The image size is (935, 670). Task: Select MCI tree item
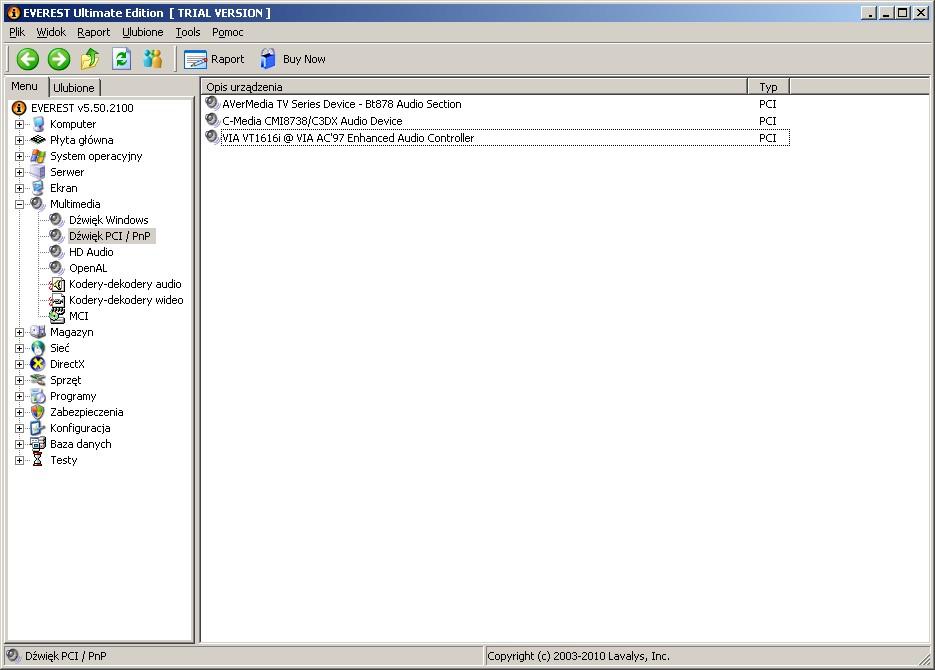point(79,317)
